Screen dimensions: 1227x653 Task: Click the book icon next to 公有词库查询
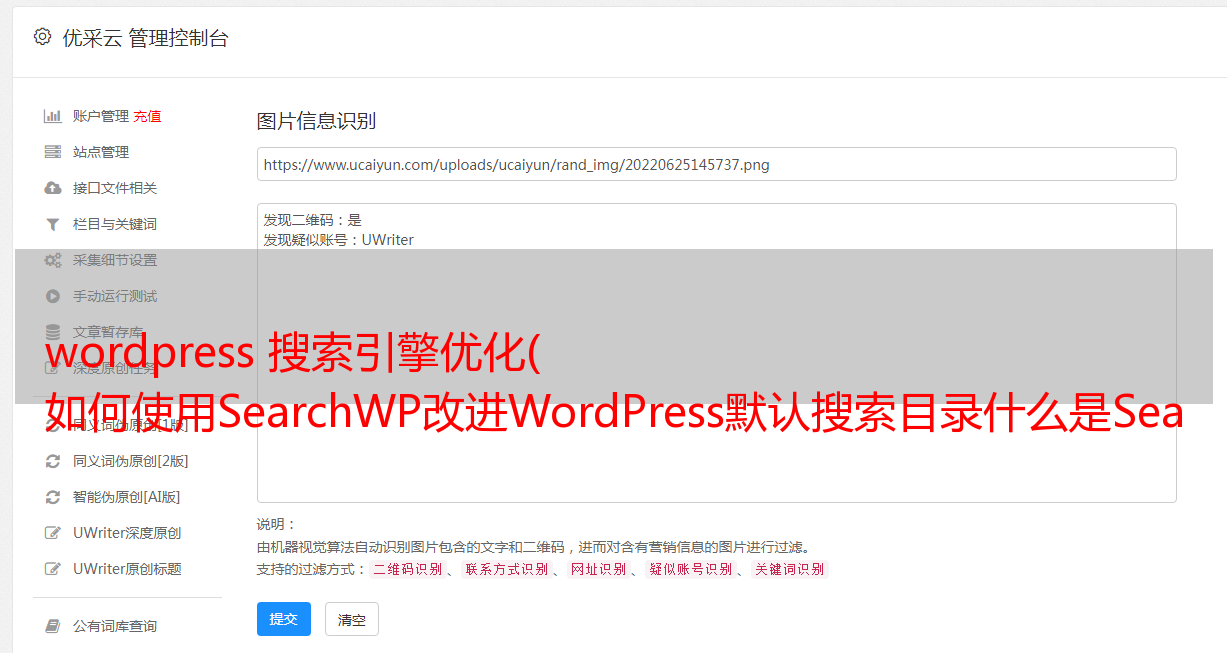pyautogui.click(x=53, y=626)
